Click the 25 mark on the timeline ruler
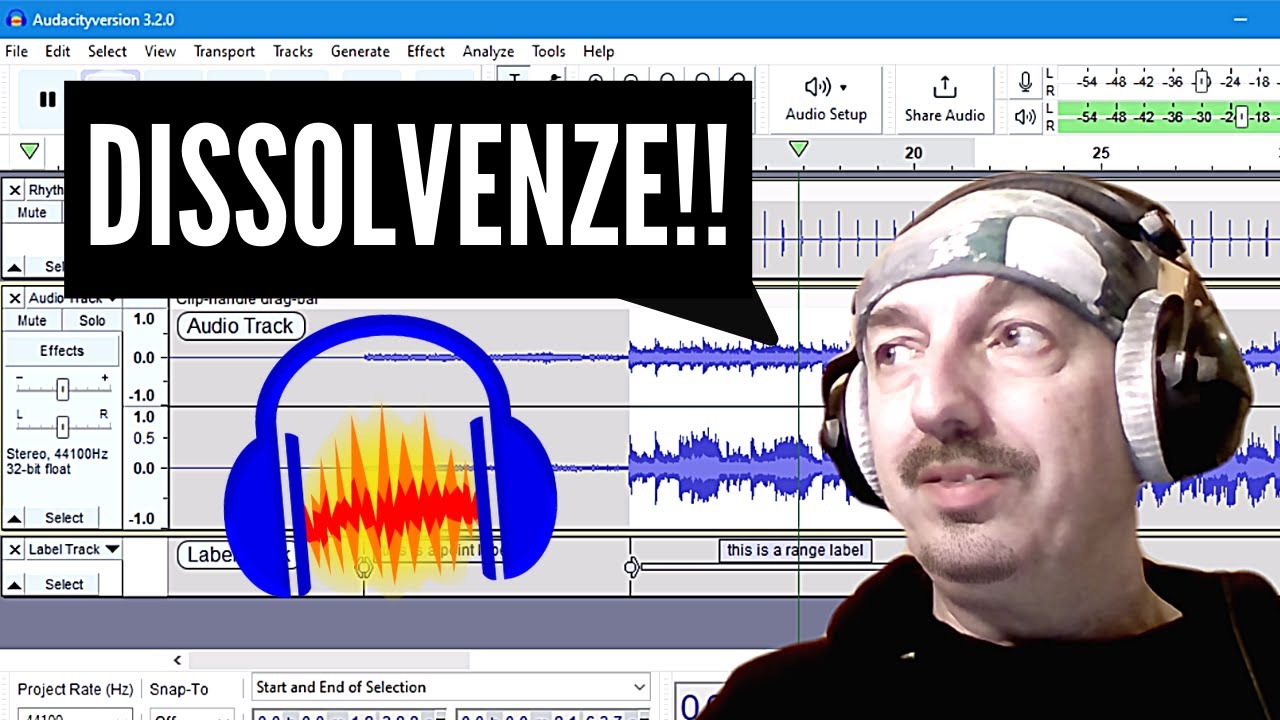This screenshot has width=1280, height=720. 1101,153
